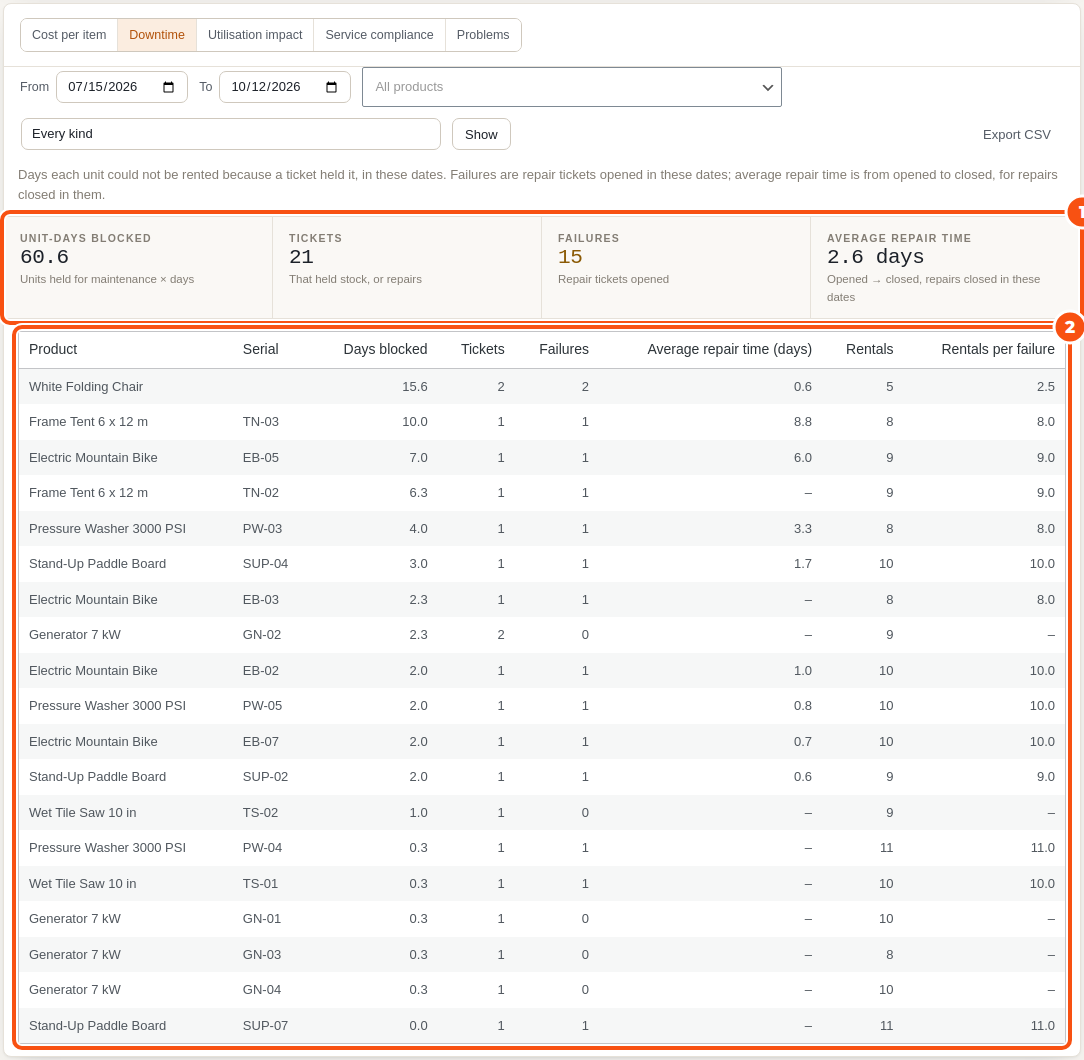The width and height of the screenshot is (1084, 1060).
Task: Select the Downtime tab
Action: pos(157,35)
